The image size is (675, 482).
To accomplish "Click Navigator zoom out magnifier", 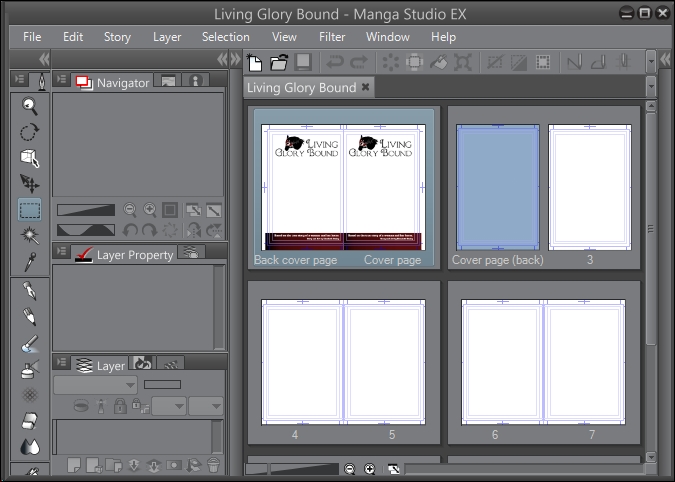I will (130, 210).
